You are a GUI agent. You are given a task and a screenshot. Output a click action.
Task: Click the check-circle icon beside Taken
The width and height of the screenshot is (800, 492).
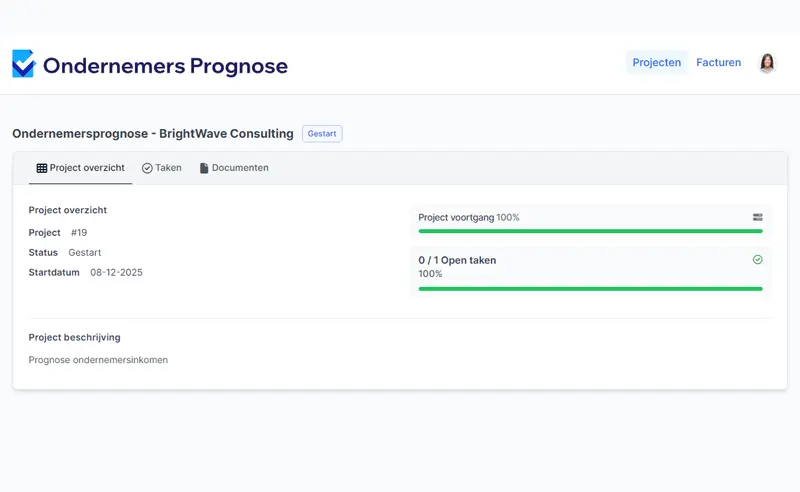(x=147, y=168)
